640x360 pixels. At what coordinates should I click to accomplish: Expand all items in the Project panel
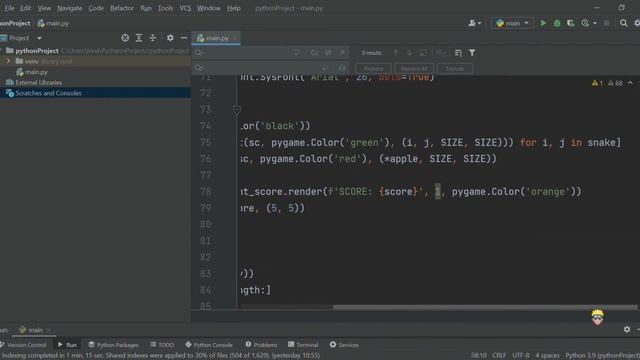coord(139,38)
